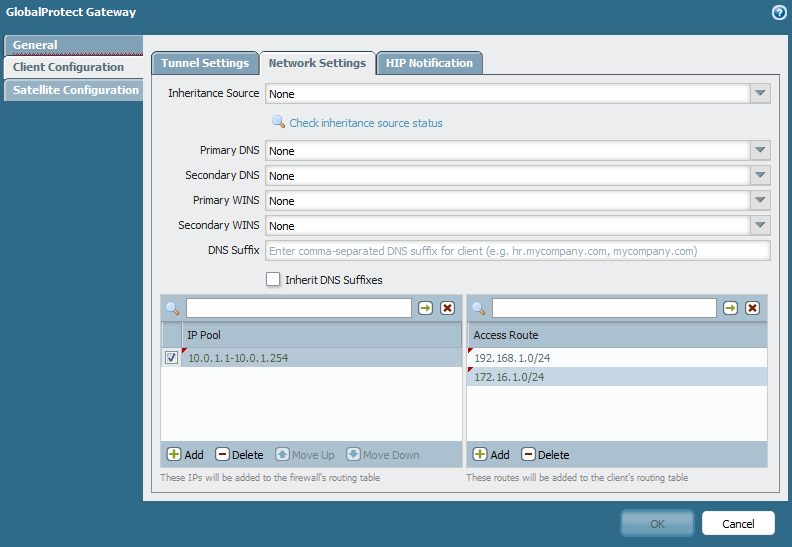The height and width of the screenshot is (547, 792).
Task: Cancel the gateway dialog
Action: point(738,524)
